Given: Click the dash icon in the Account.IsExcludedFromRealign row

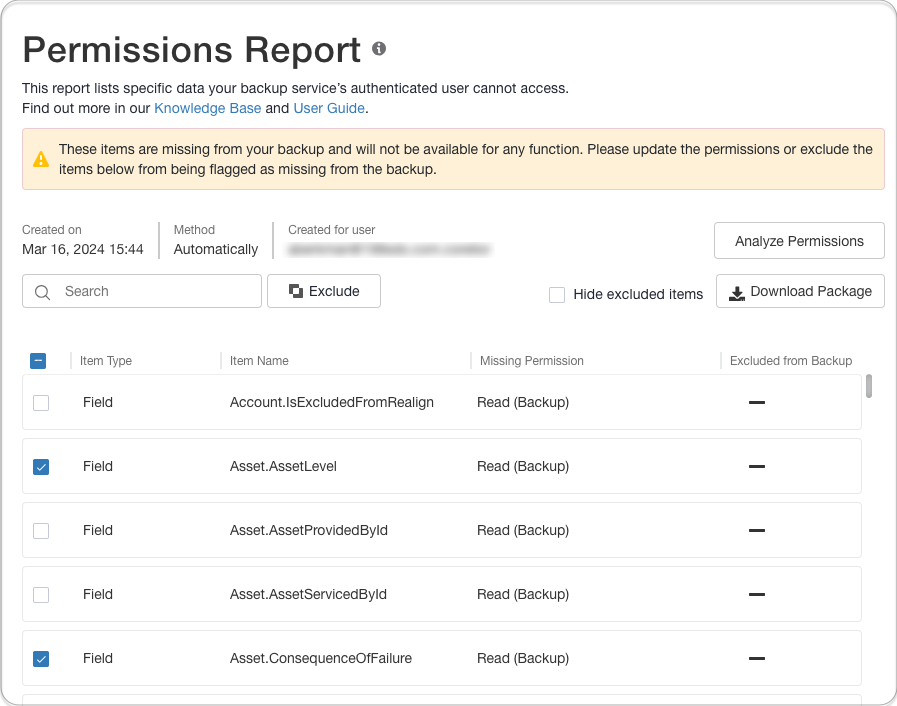Looking at the screenshot, I should 757,402.
